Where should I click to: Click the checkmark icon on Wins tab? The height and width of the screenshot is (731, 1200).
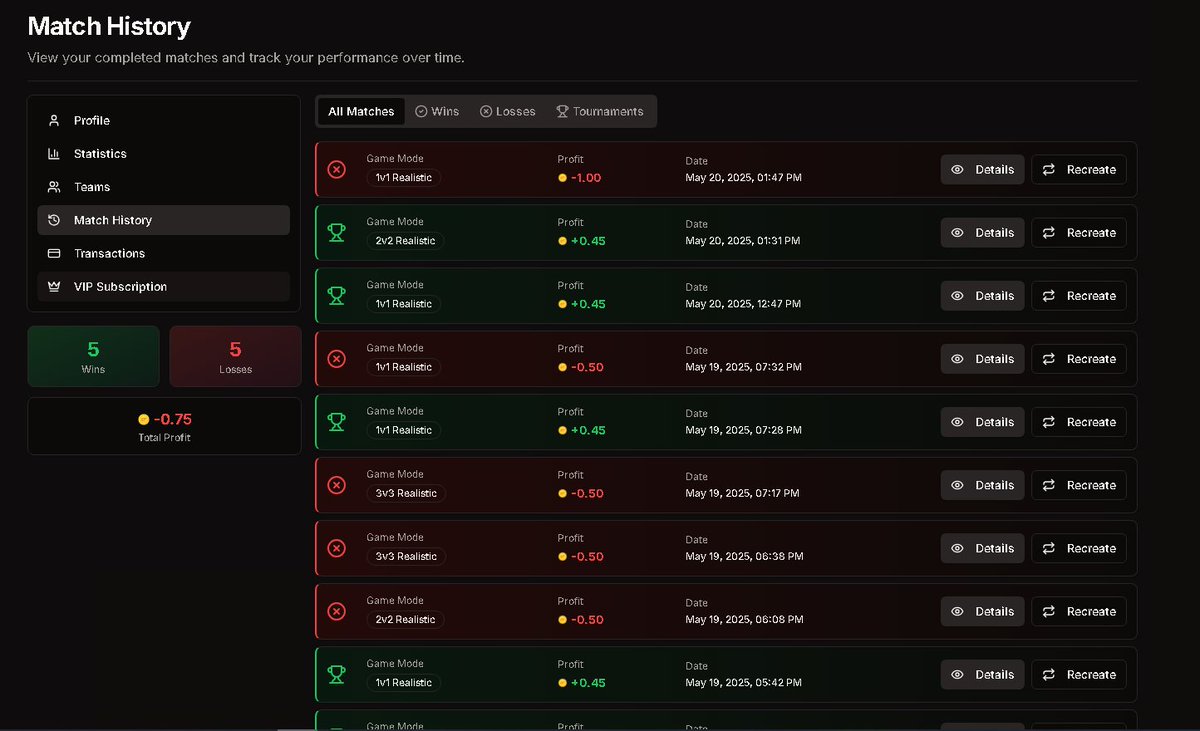click(421, 112)
